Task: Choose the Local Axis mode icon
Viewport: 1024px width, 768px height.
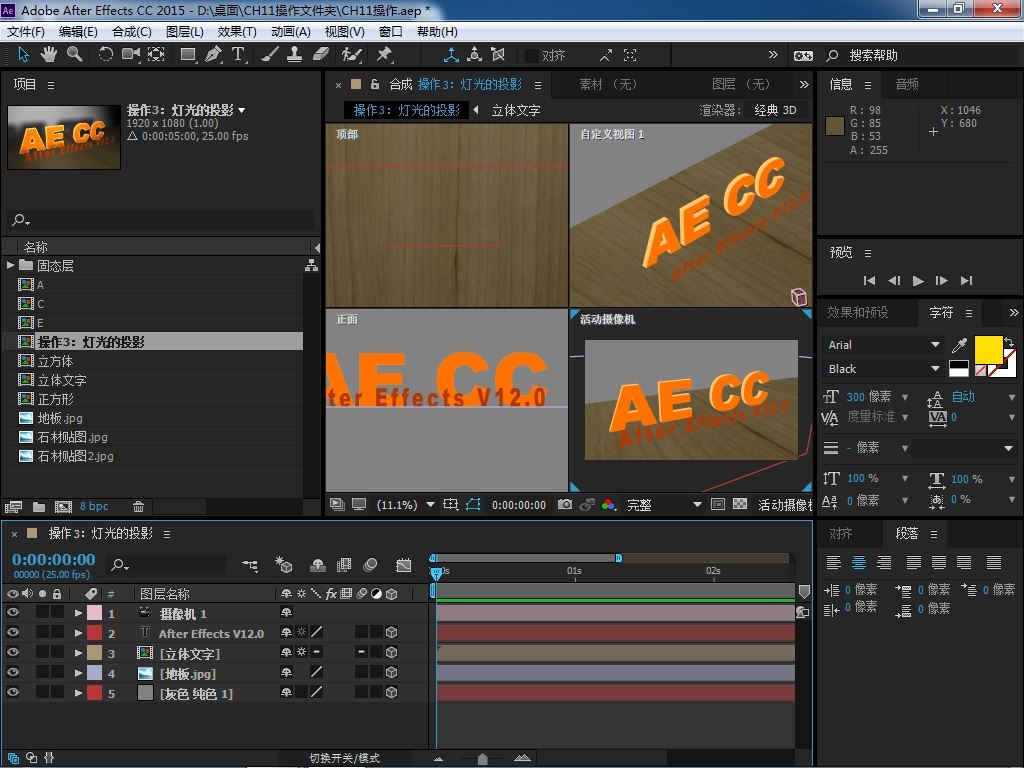Action: click(451, 55)
